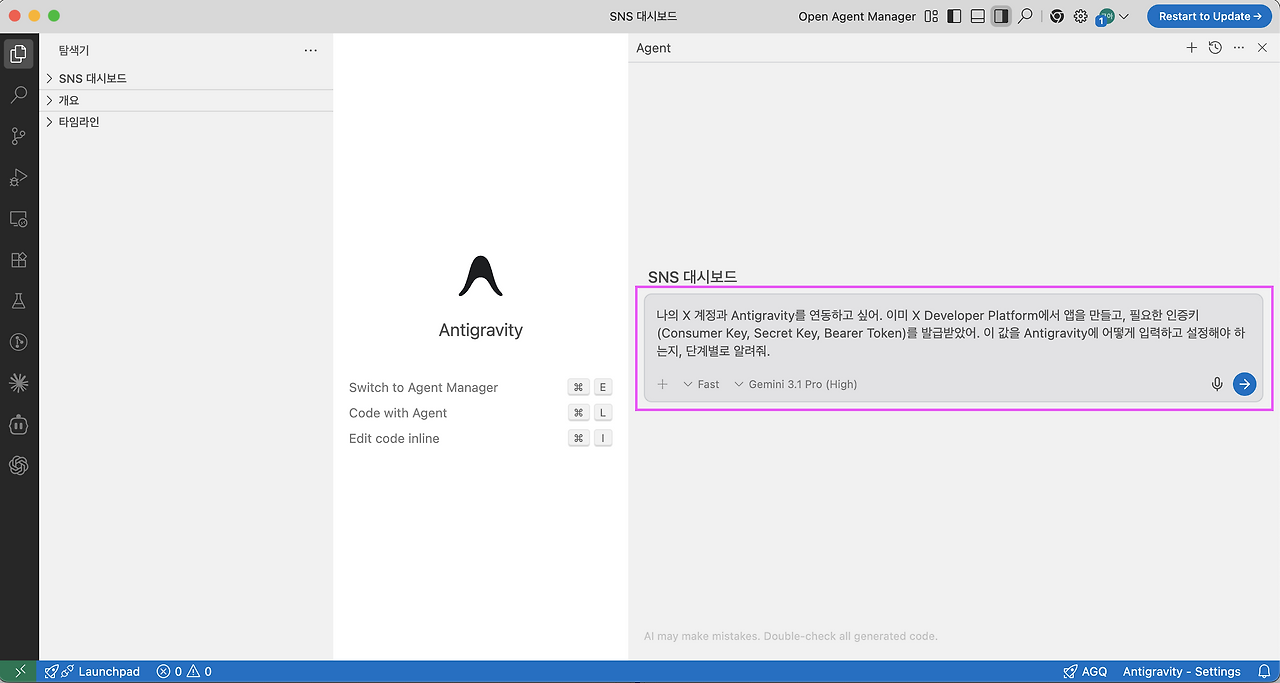This screenshot has width=1280, height=683.
Task: Open the OpenAI logo icon panel
Action: tap(18, 464)
